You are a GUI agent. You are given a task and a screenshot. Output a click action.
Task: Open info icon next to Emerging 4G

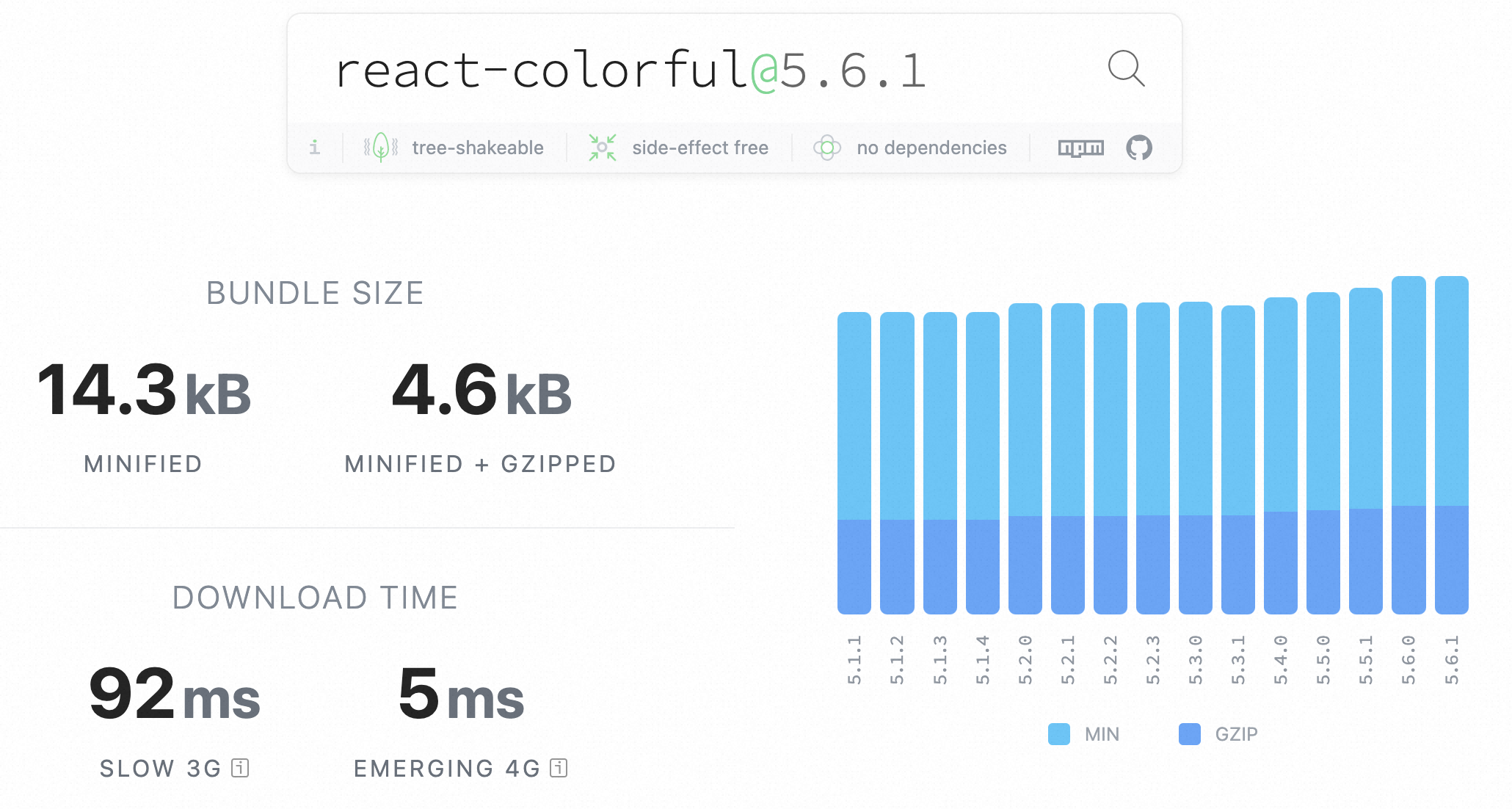[559, 768]
